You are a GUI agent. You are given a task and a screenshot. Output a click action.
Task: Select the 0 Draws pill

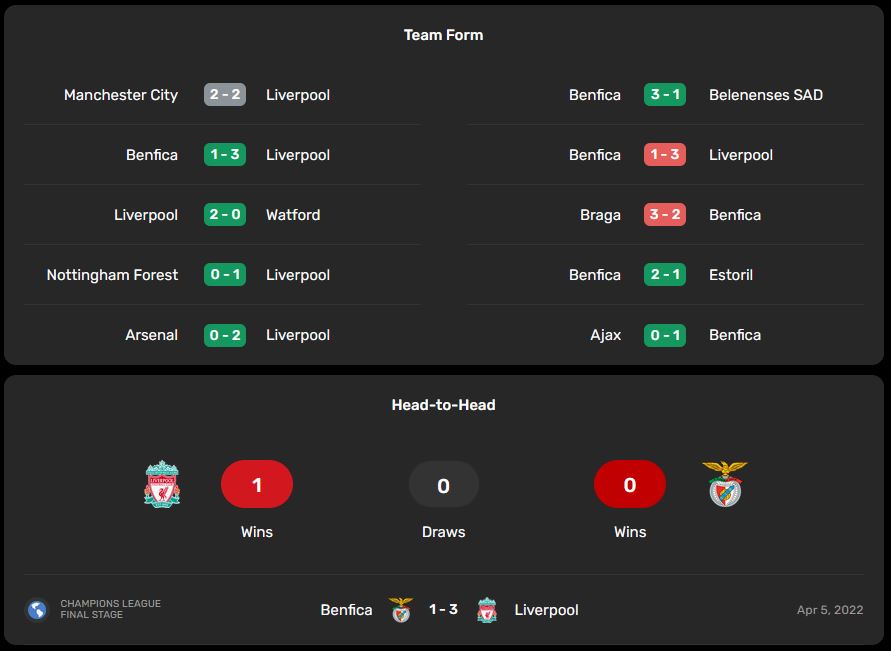tap(444, 485)
